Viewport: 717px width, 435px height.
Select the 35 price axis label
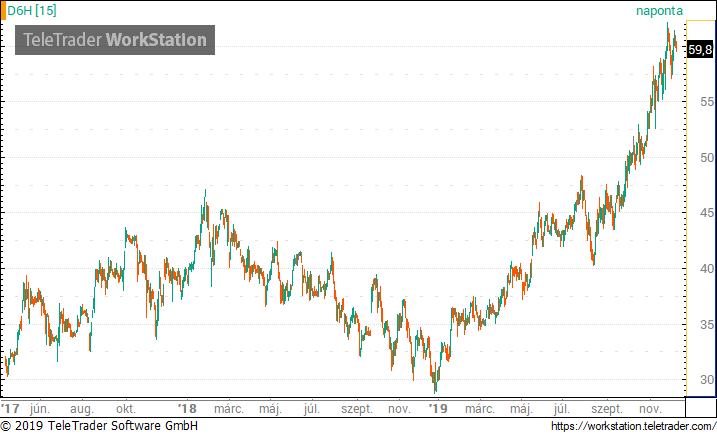click(706, 325)
